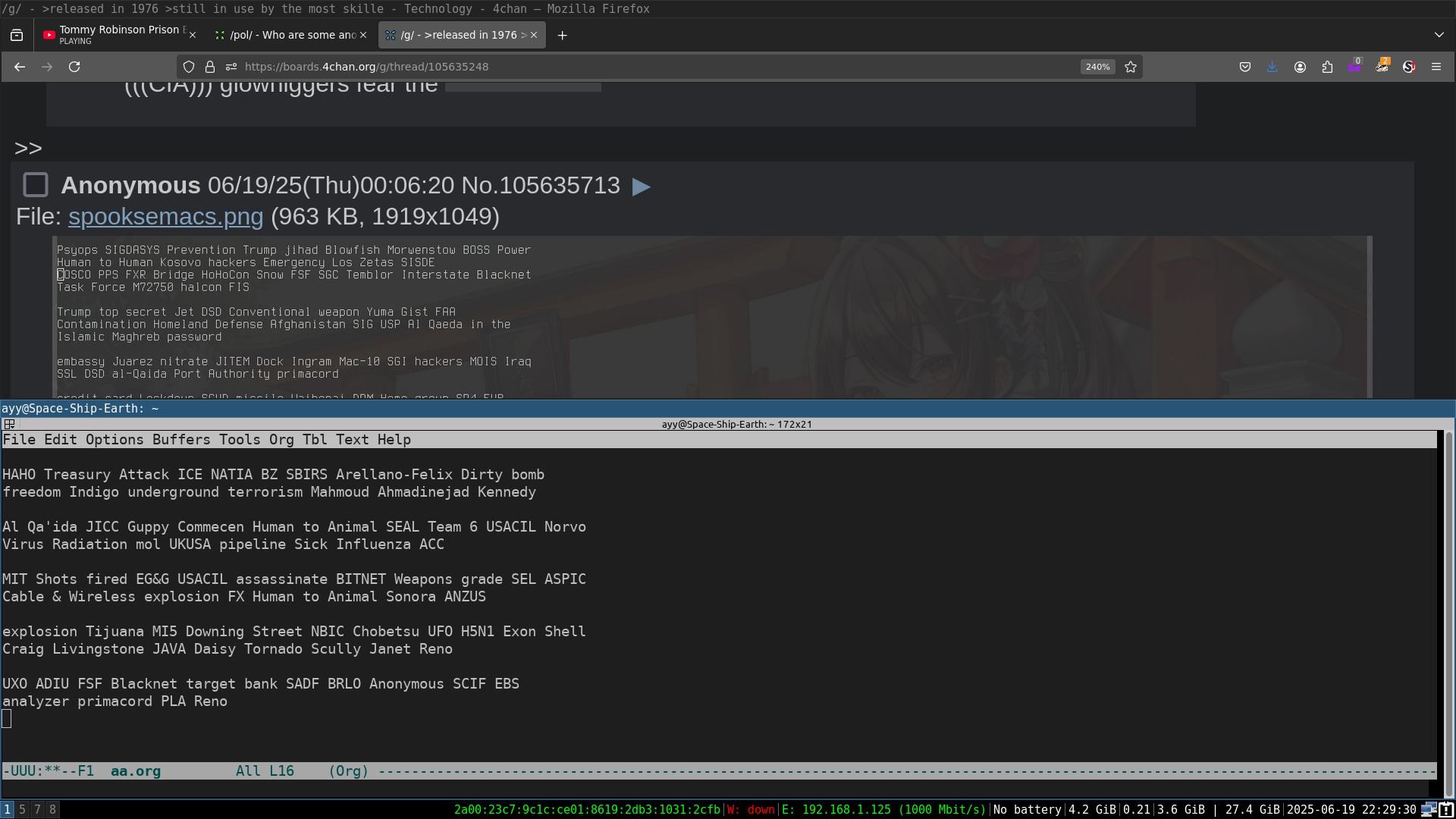Click the E: 192.168.1.125 ethernet status
1456x819 pixels.
883,809
